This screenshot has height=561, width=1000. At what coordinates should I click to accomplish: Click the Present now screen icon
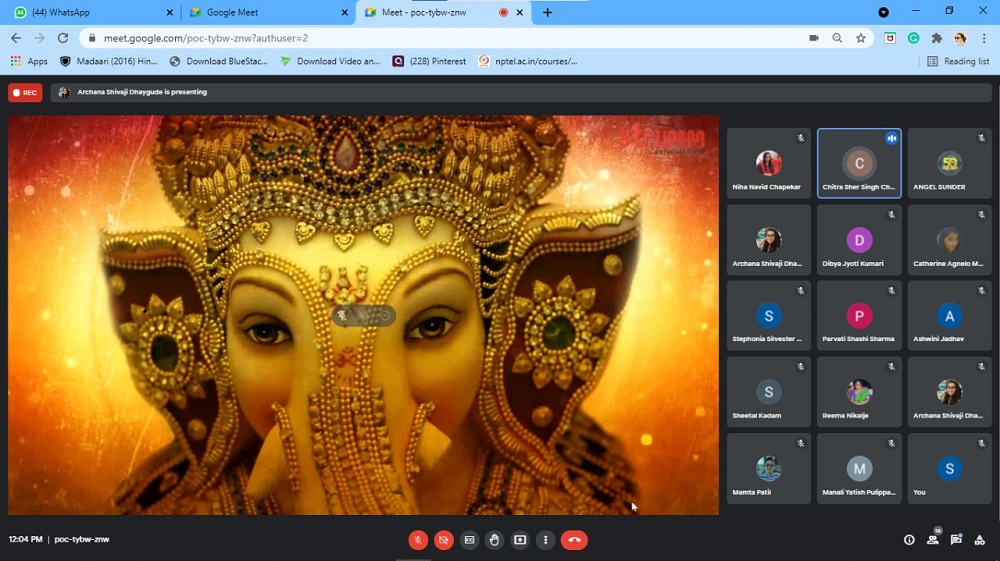pyautogui.click(x=520, y=540)
